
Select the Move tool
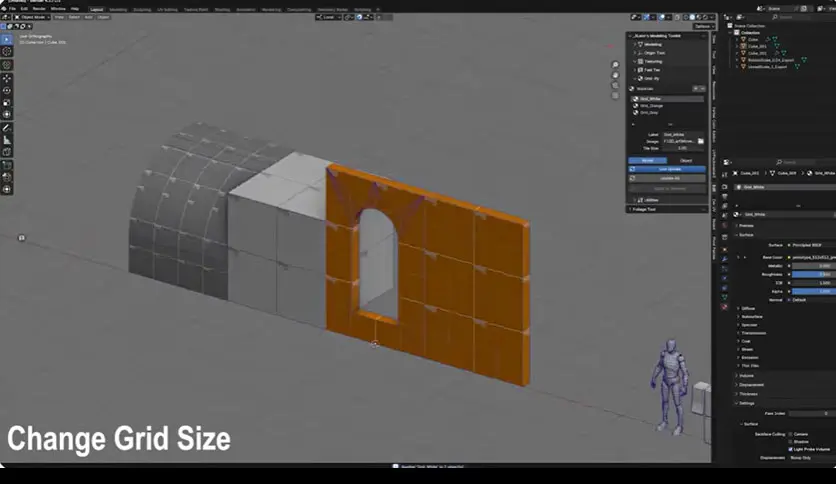pyautogui.click(x=7, y=78)
